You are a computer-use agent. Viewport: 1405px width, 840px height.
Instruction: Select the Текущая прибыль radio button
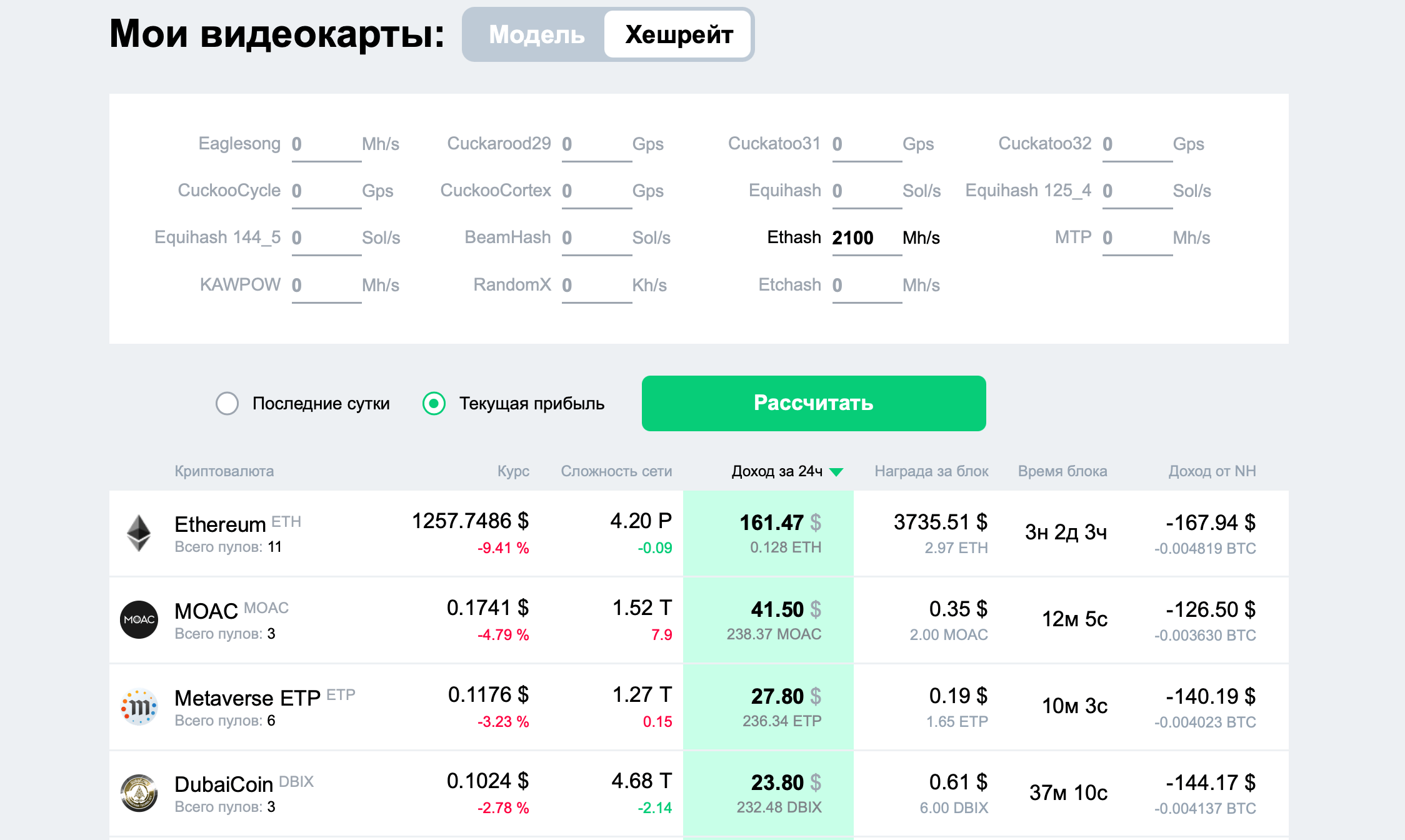click(434, 403)
